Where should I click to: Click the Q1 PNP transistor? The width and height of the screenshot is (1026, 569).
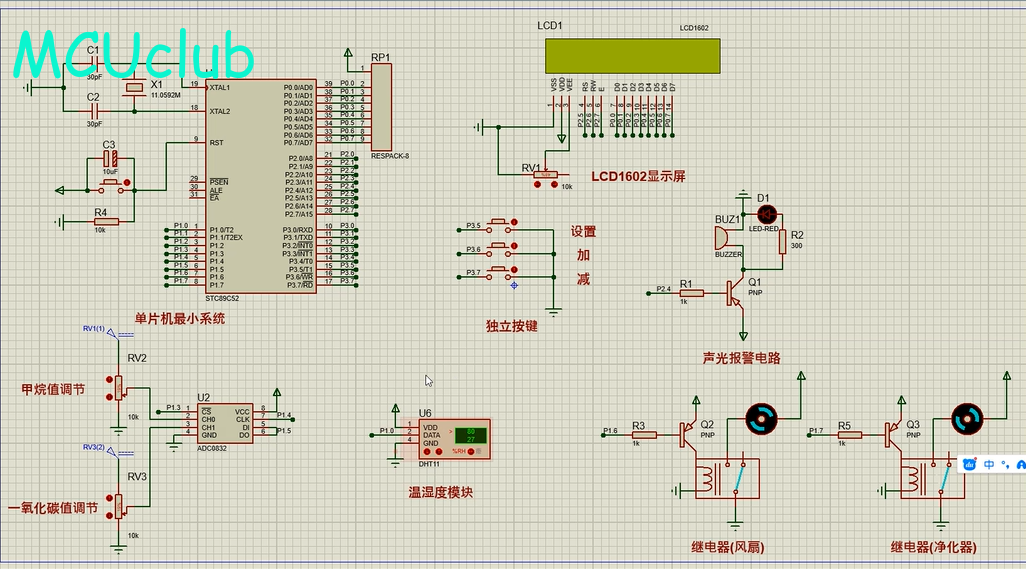tap(735, 292)
